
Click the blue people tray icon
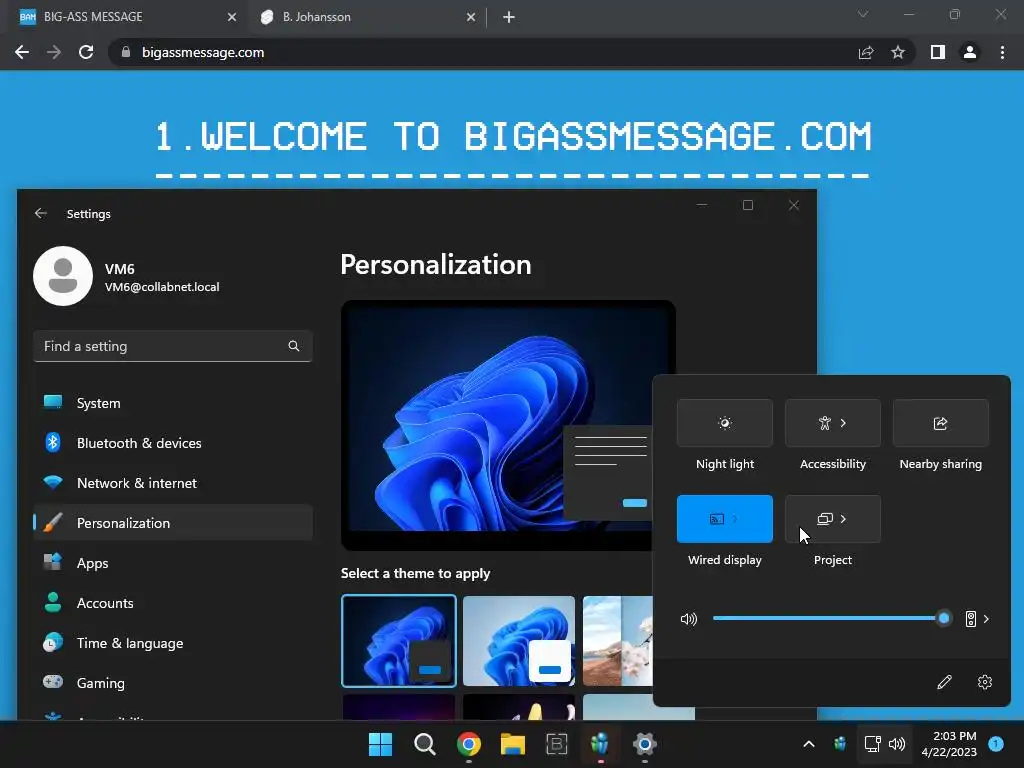tap(840, 744)
